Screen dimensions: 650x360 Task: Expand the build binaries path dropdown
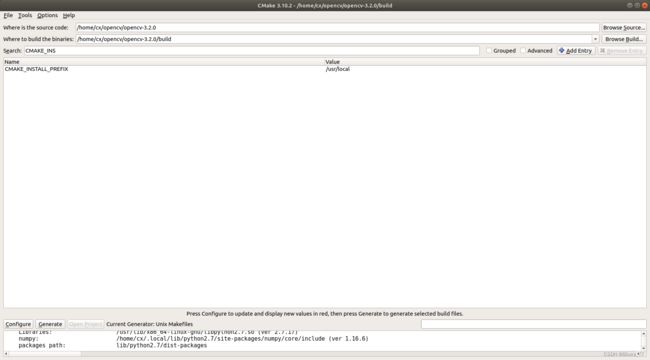tap(595, 39)
